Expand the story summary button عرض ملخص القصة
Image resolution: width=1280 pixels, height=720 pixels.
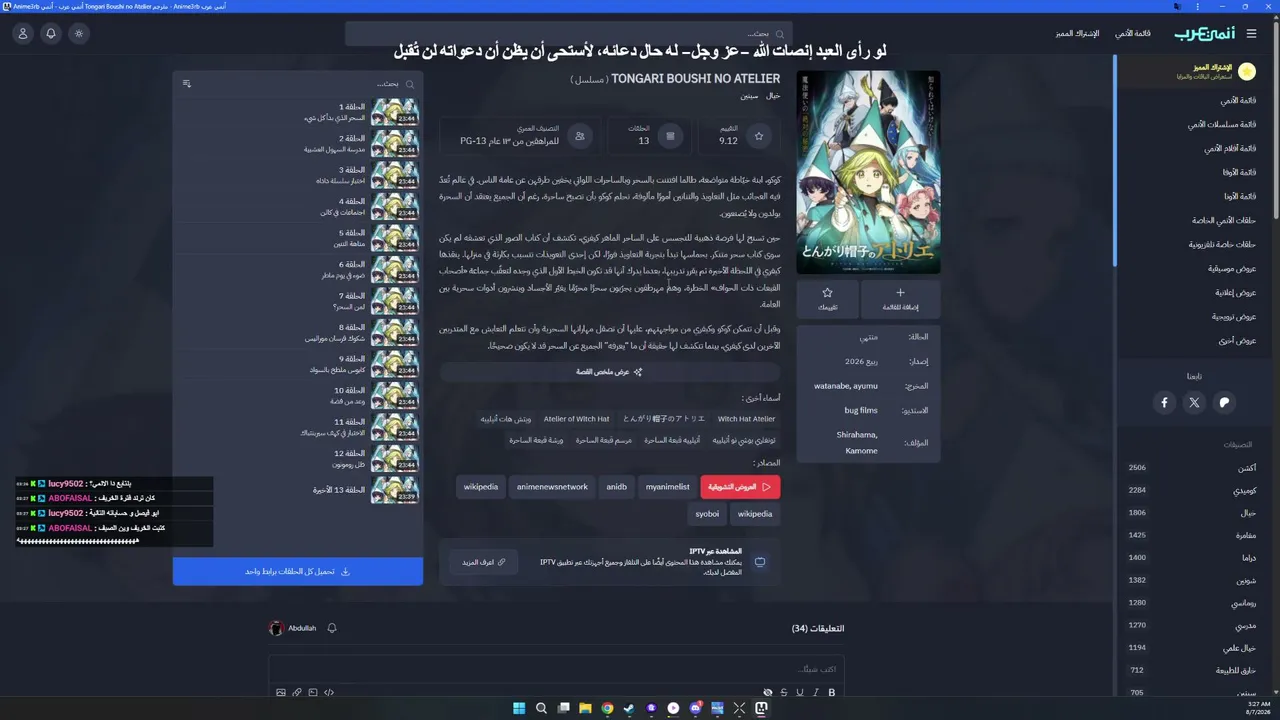point(610,372)
